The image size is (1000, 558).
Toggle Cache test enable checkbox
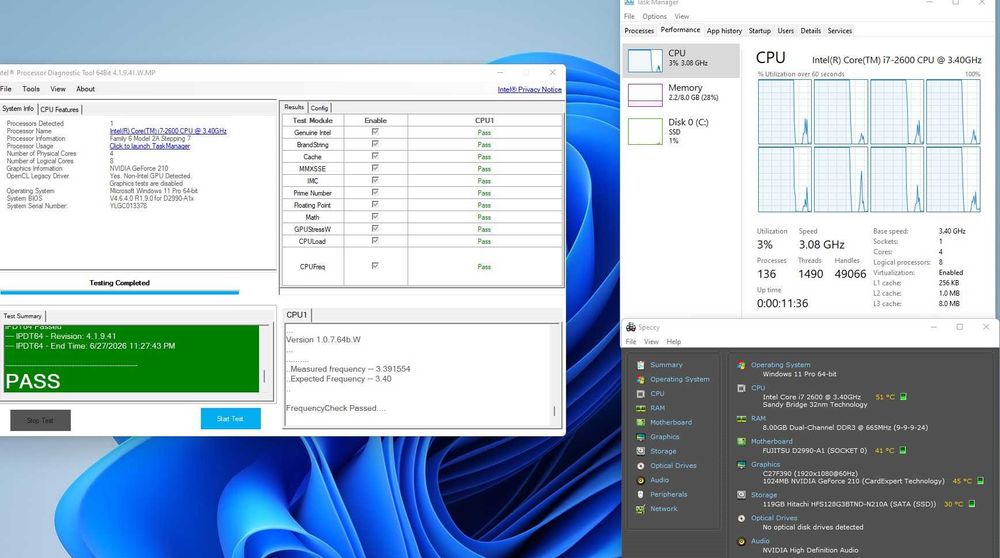coord(375,156)
